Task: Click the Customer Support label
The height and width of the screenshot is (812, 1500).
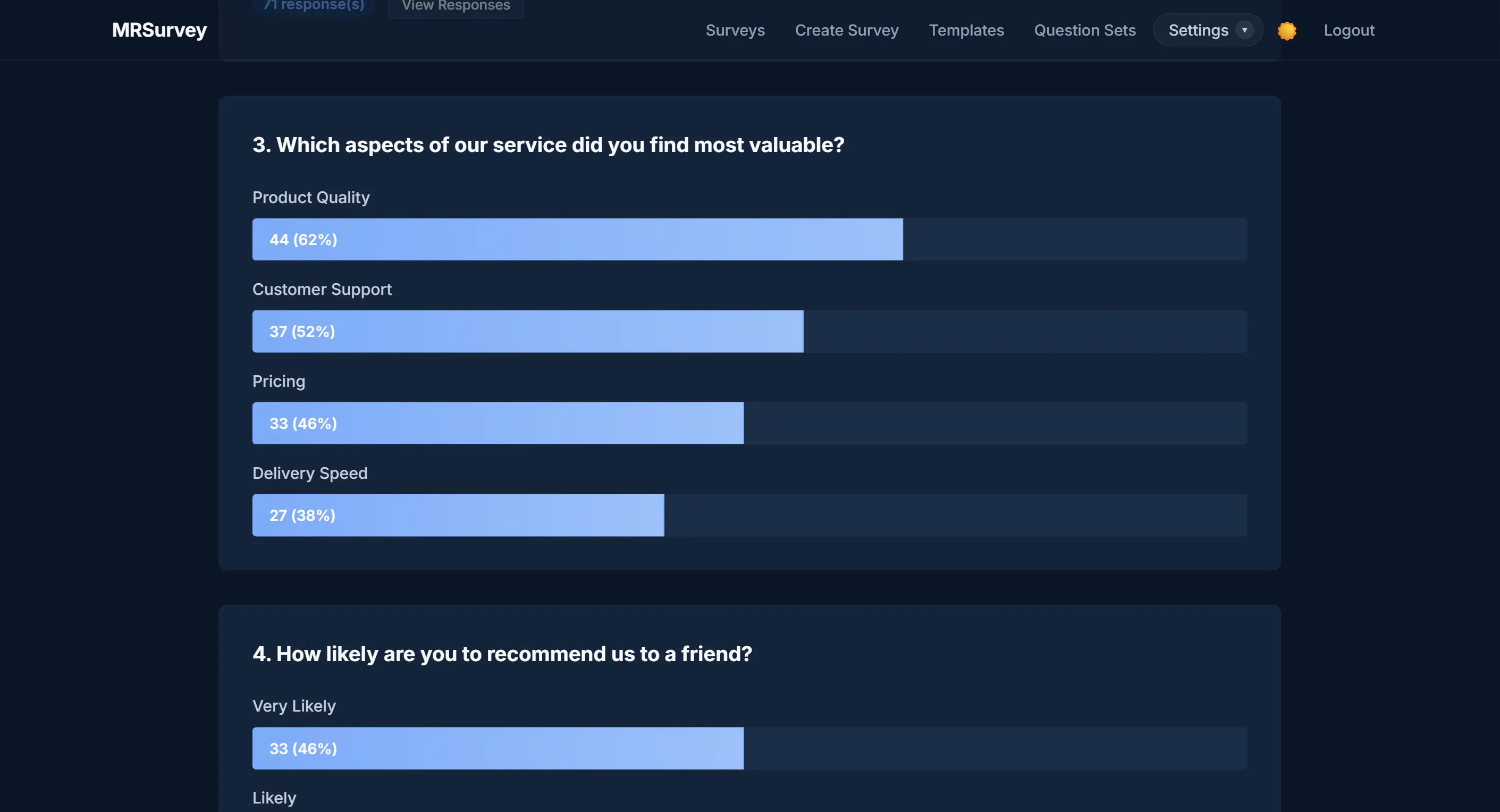Action: [x=322, y=289]
